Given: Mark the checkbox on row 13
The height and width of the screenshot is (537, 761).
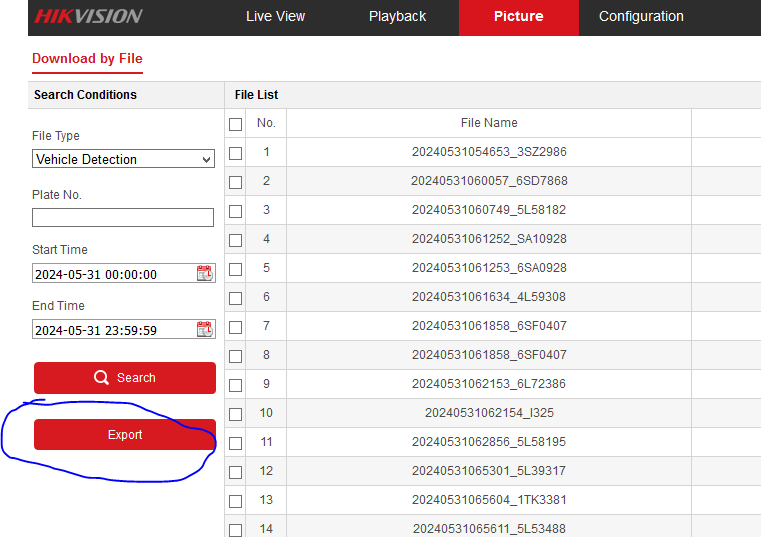Looking at the screenshot, I should coord(236,501).
